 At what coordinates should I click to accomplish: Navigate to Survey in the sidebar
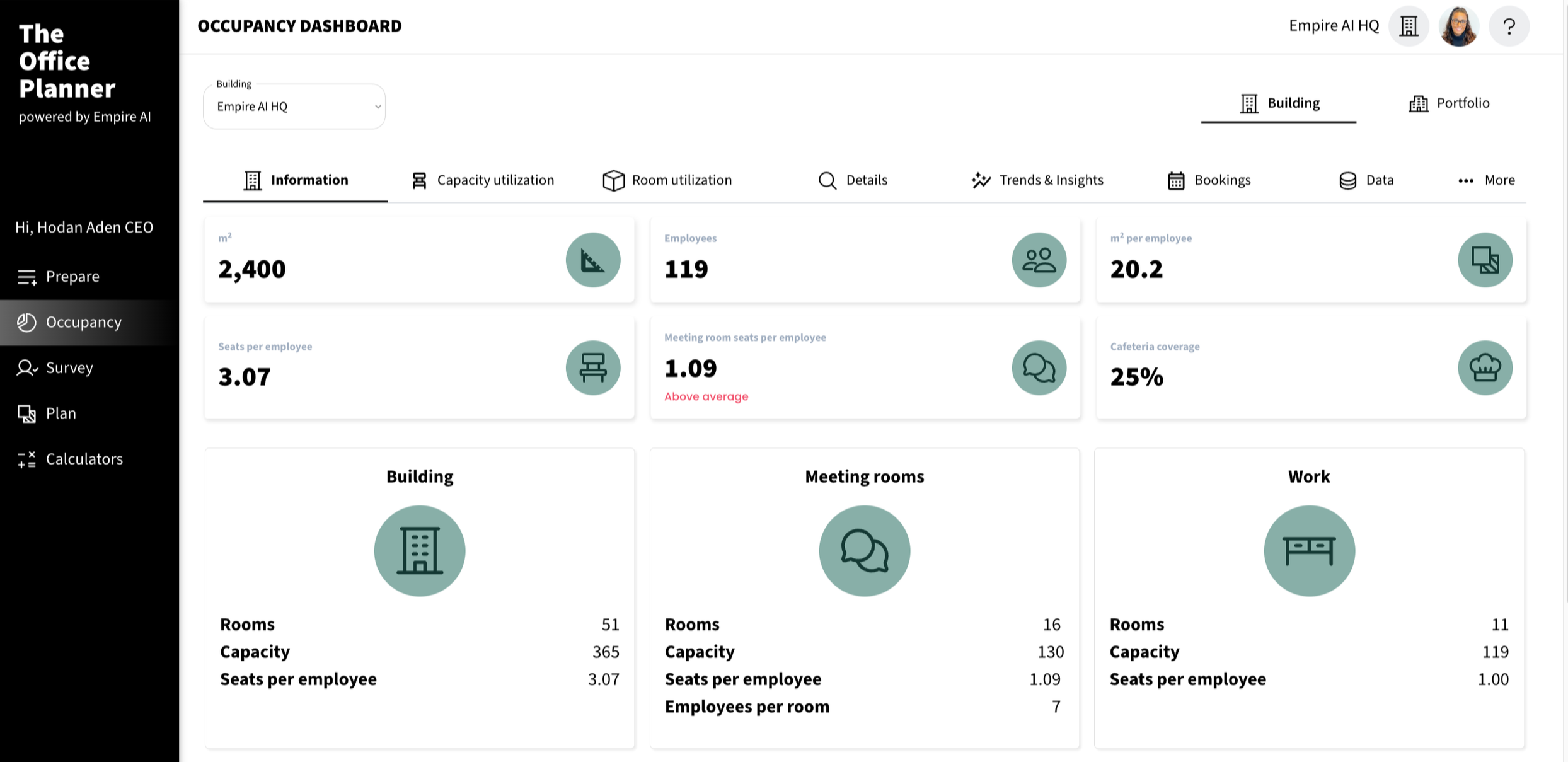click(x=69, y=367)
